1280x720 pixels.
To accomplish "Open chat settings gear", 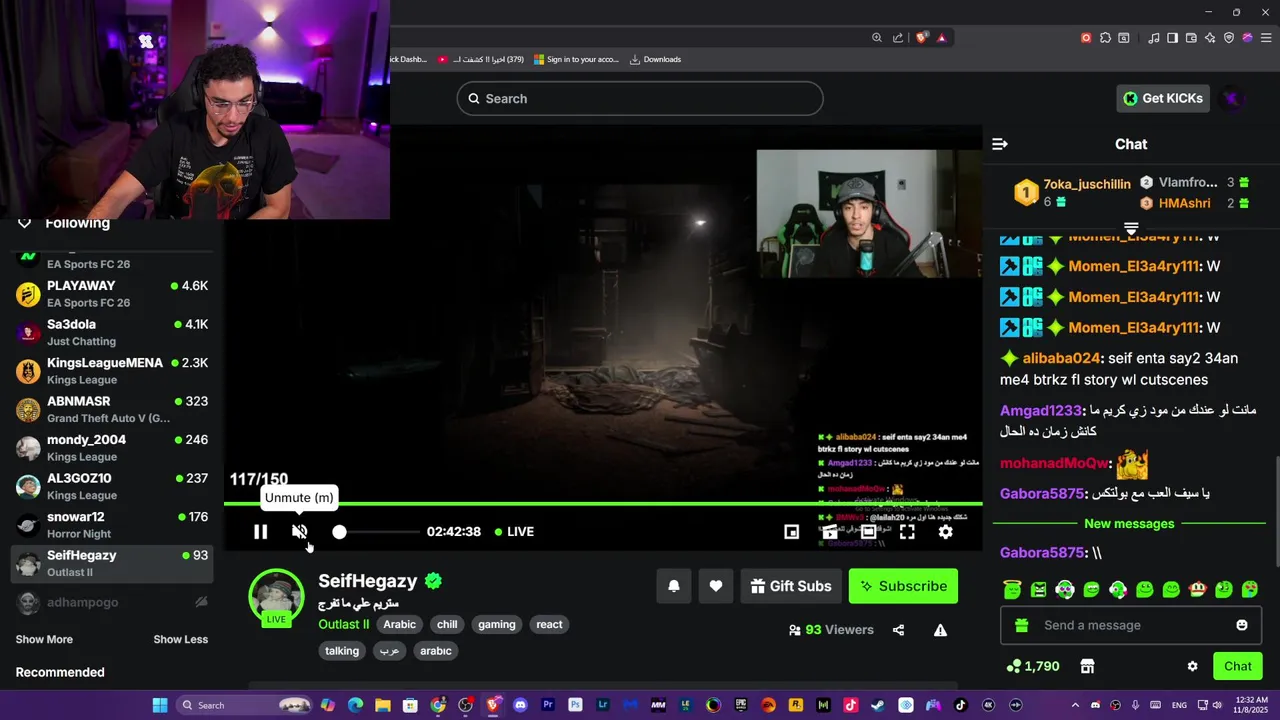I will click(x=1192, y=666).
